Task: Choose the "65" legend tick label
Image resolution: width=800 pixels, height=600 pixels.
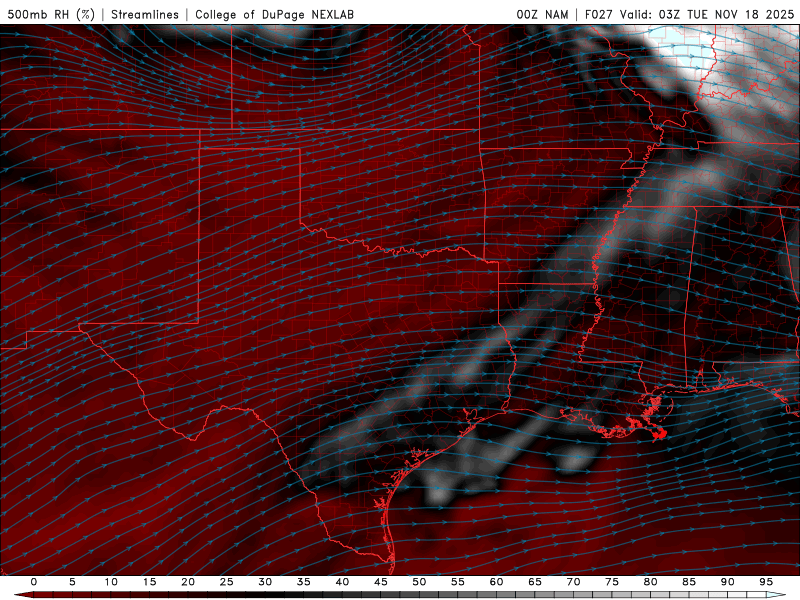Action: [535, 582]
